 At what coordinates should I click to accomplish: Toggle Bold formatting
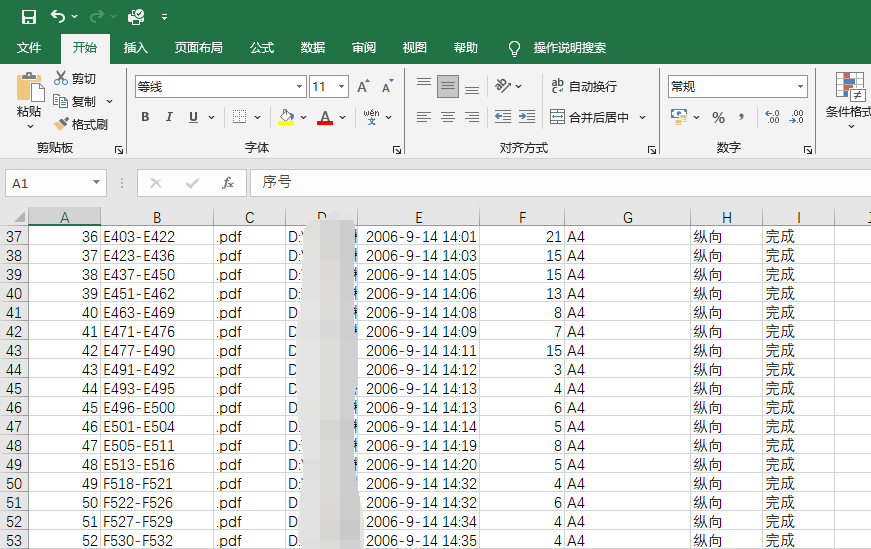coord(145,117)
